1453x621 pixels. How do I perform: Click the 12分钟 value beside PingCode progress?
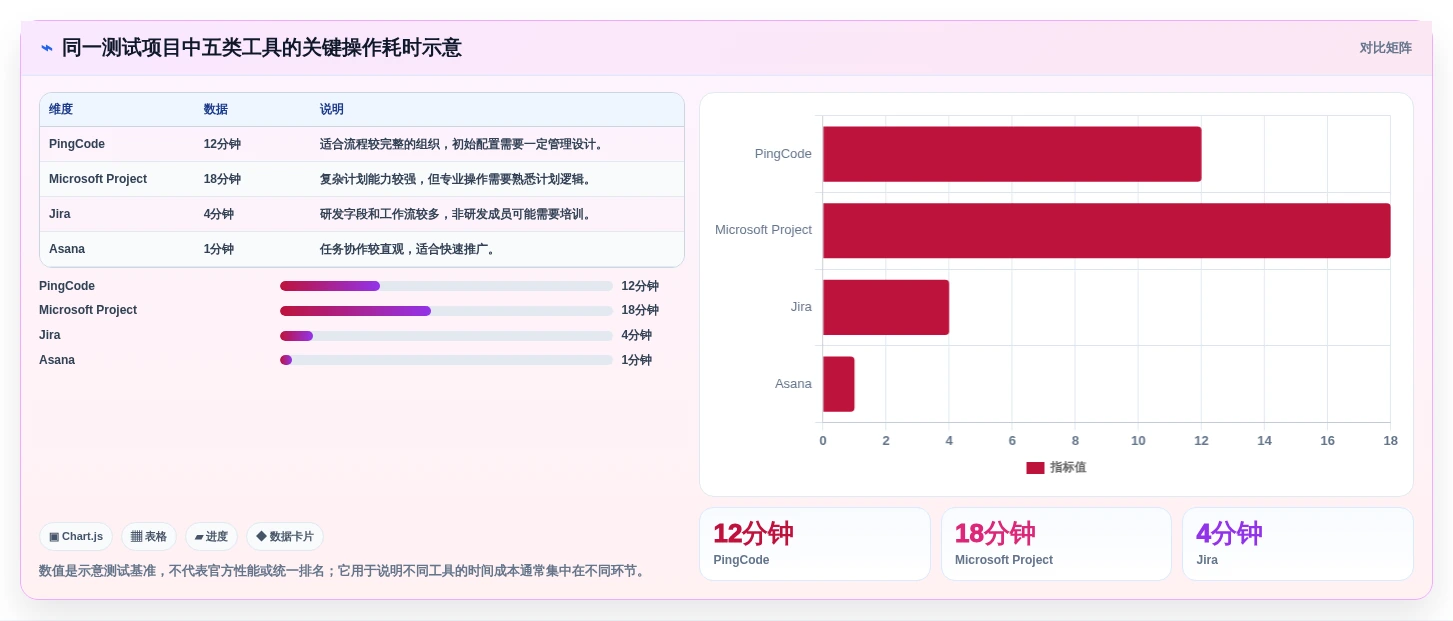[640, 286]
